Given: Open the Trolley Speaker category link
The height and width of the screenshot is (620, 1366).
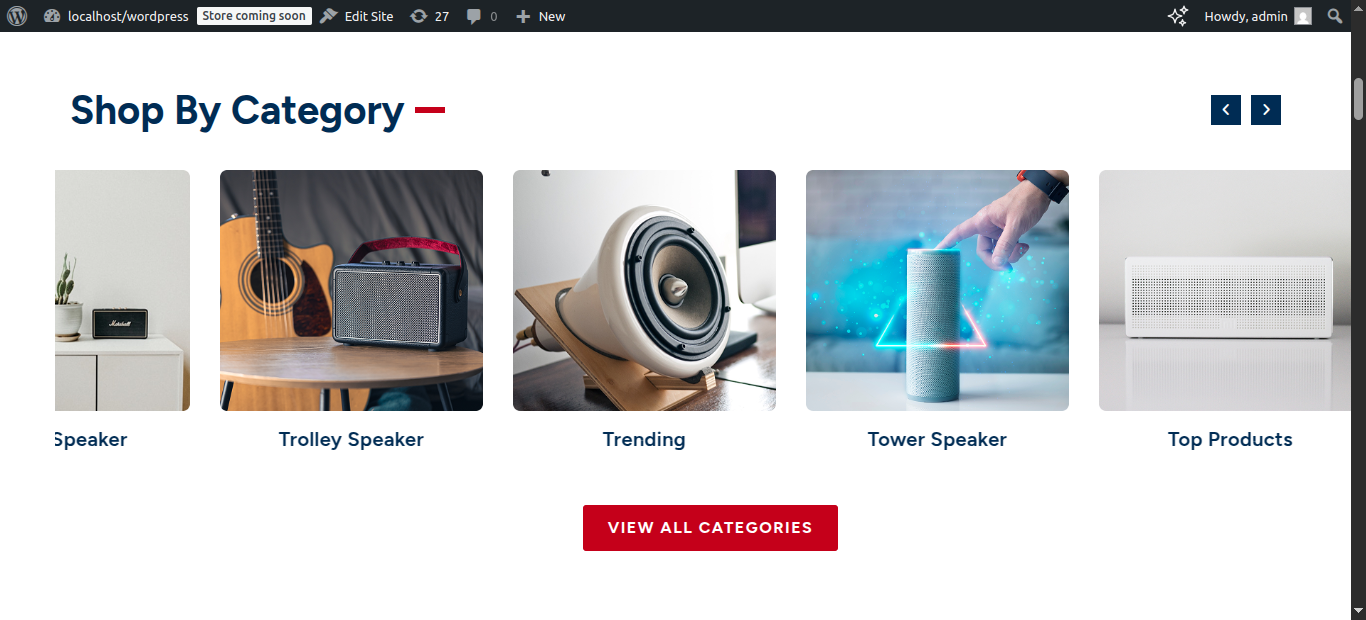Looking at the screenshot, I should coord(351,440).
